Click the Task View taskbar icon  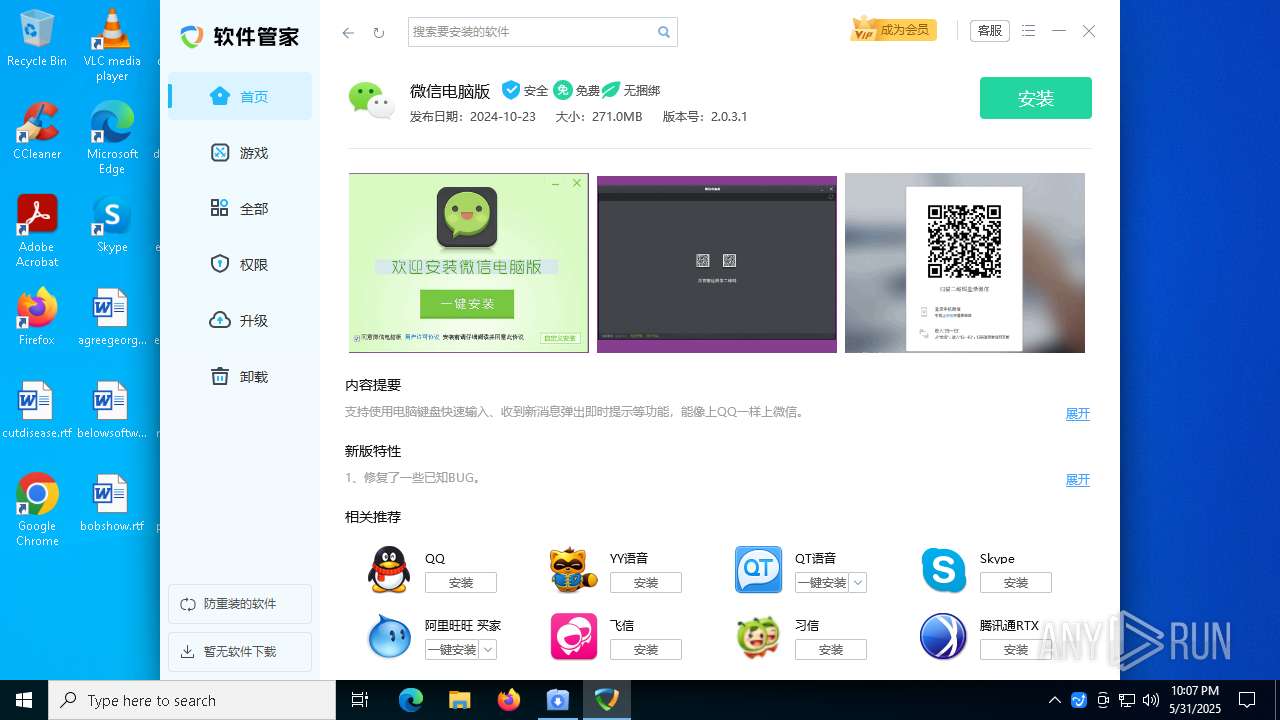click(361, 700)
